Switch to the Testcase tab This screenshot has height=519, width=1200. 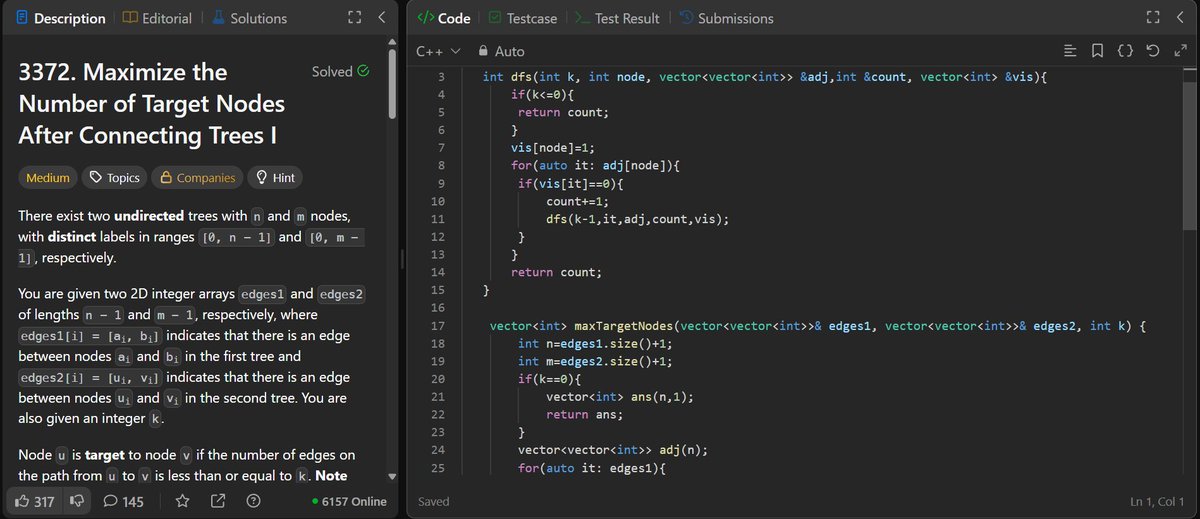(x=523, y=18)
